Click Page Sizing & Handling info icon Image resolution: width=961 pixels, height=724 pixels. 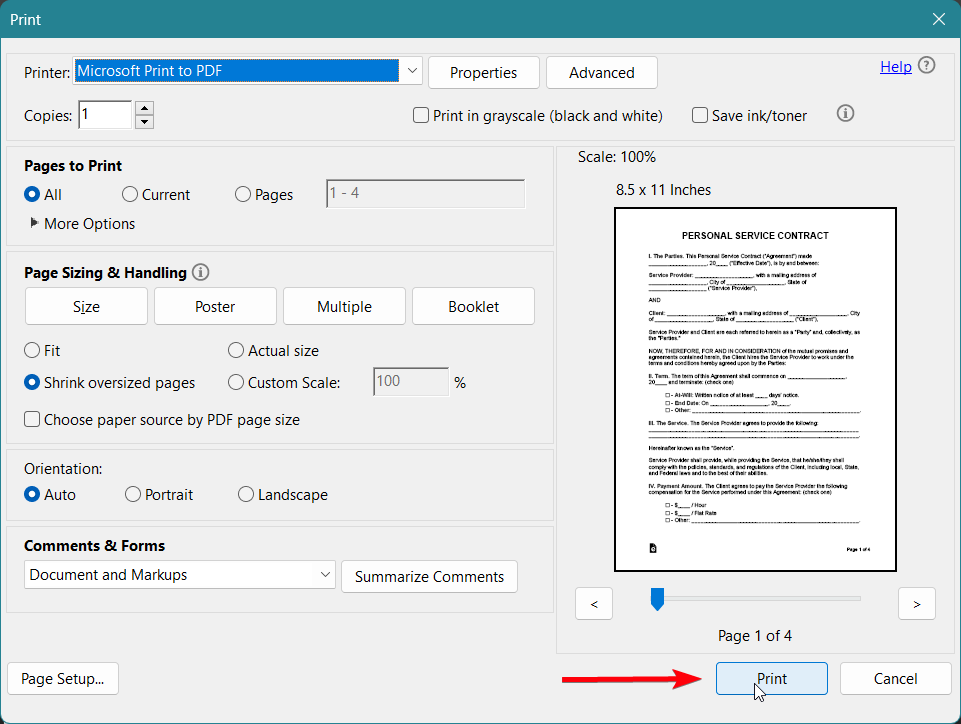(200, 272)
